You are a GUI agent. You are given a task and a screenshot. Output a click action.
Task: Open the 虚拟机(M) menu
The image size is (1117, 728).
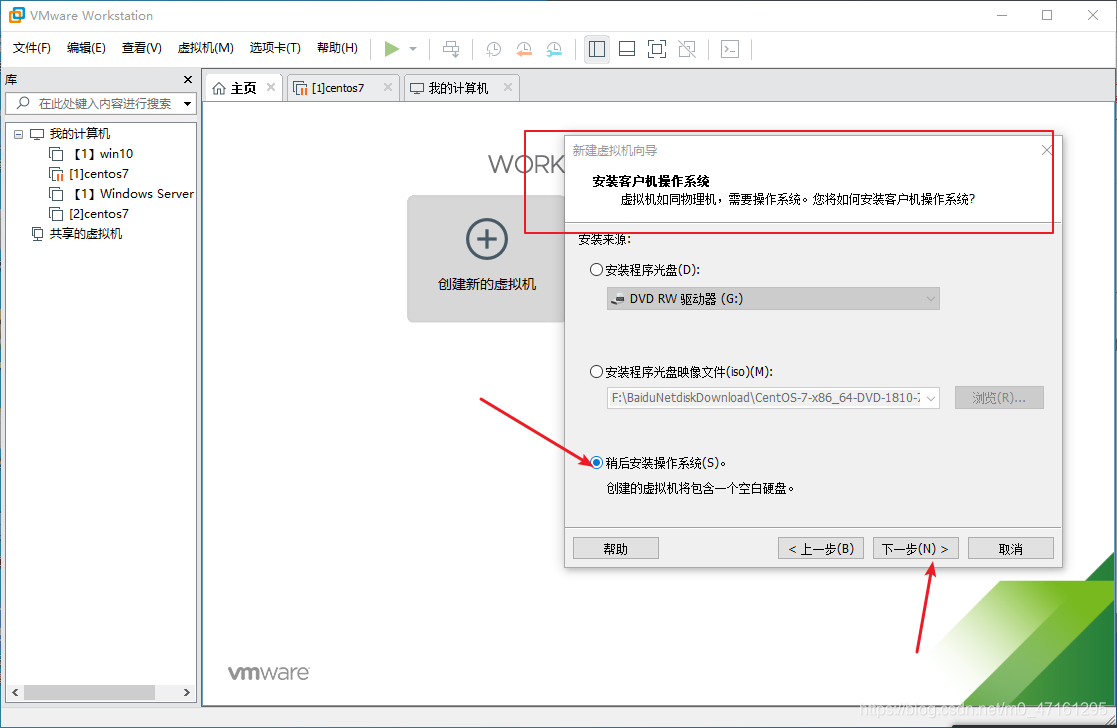tap(205, 48)
